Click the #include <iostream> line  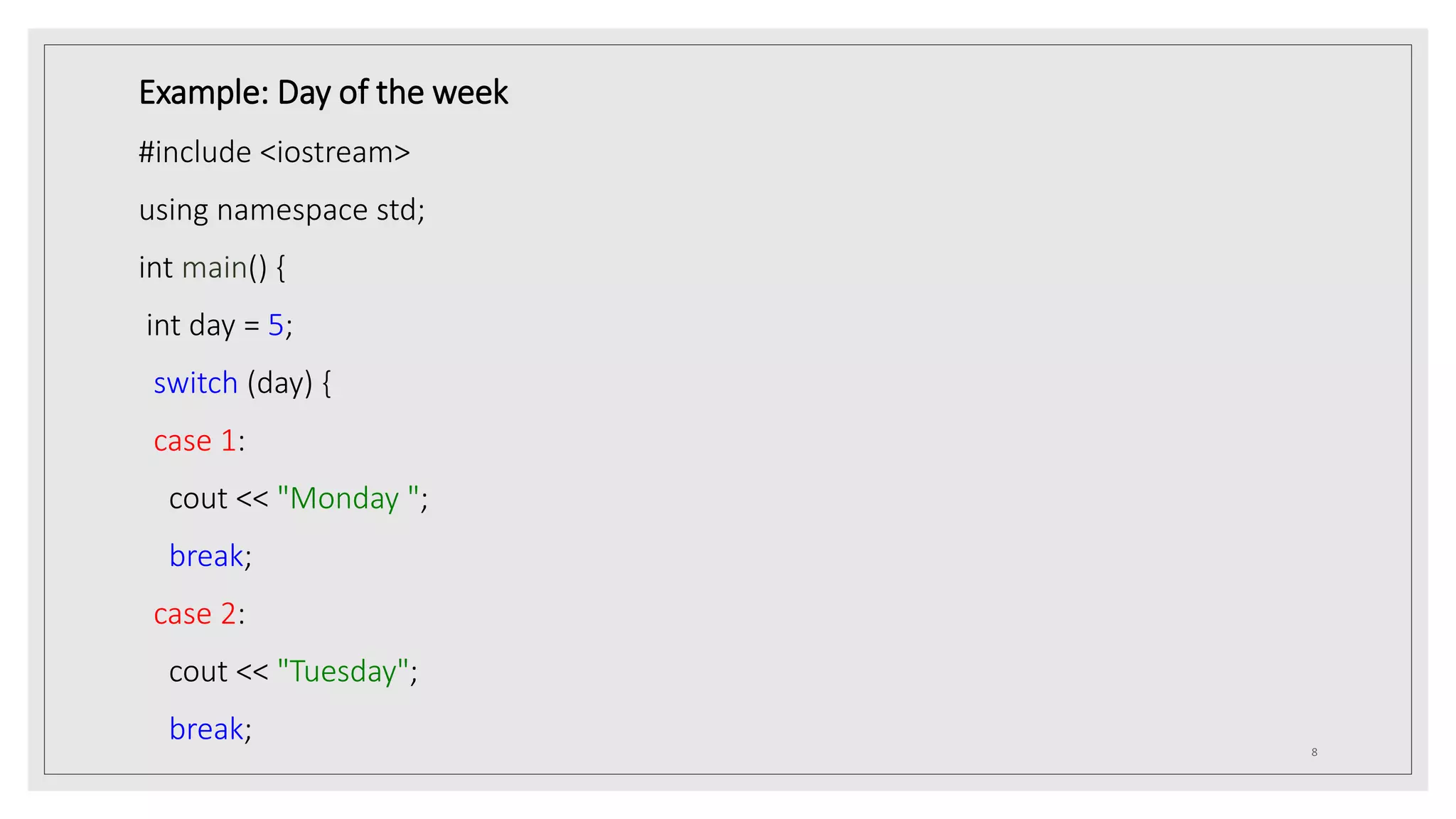[x=274, y=152]
